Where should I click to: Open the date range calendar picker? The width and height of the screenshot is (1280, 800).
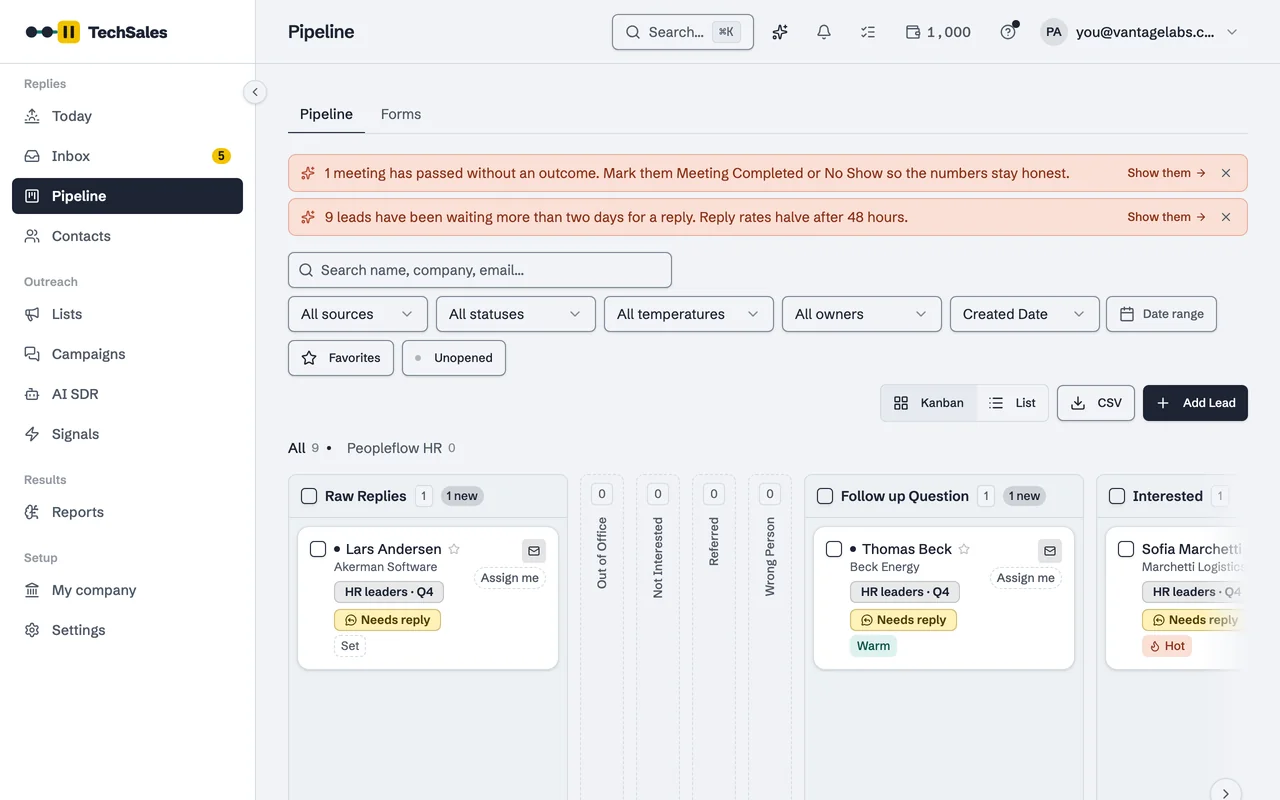[x=1161, y=314]
